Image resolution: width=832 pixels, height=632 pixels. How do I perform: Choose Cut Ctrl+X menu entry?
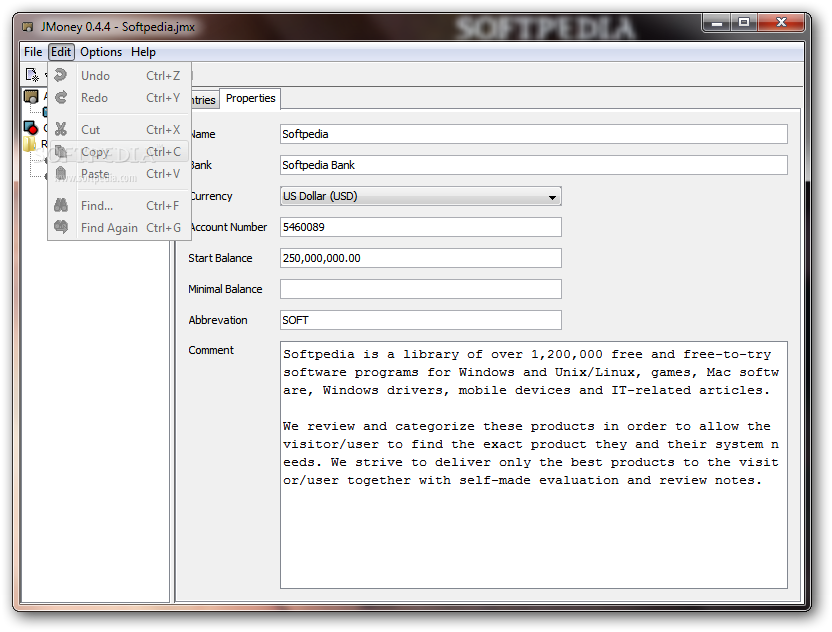pos(119,129)
